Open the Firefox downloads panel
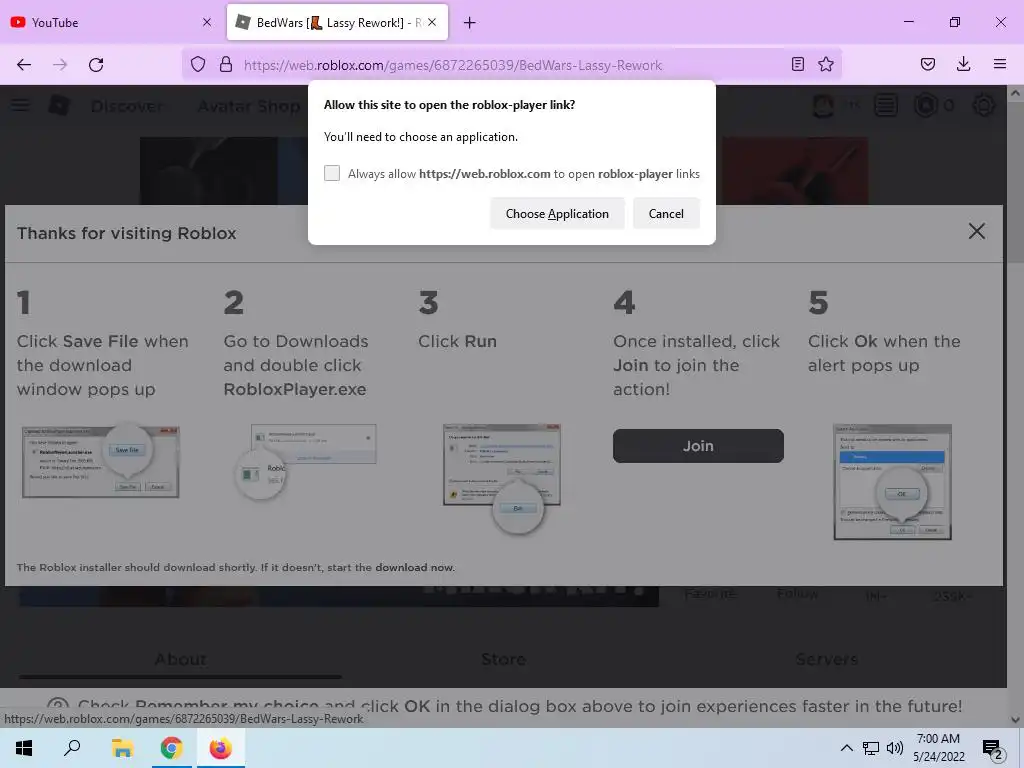This screenshot has width=1024, height=768. pyautogui.click(x=963, y=64)
